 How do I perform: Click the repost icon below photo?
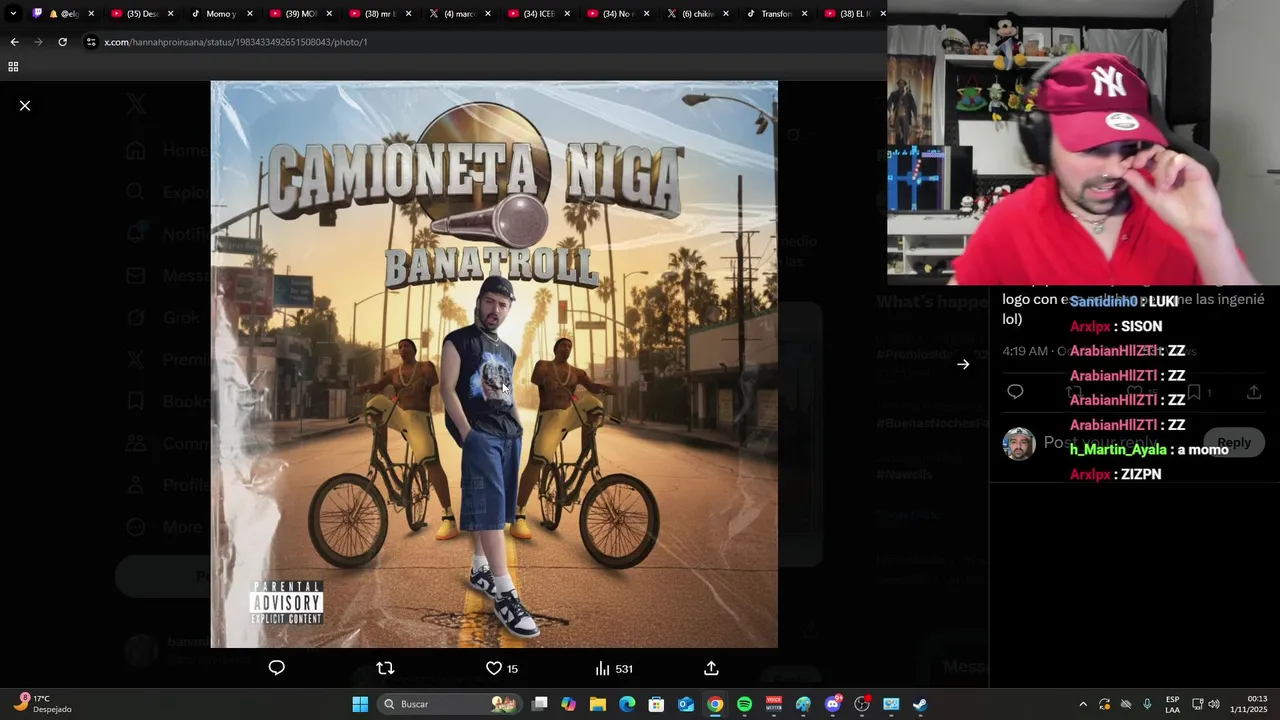pos(385,668)
